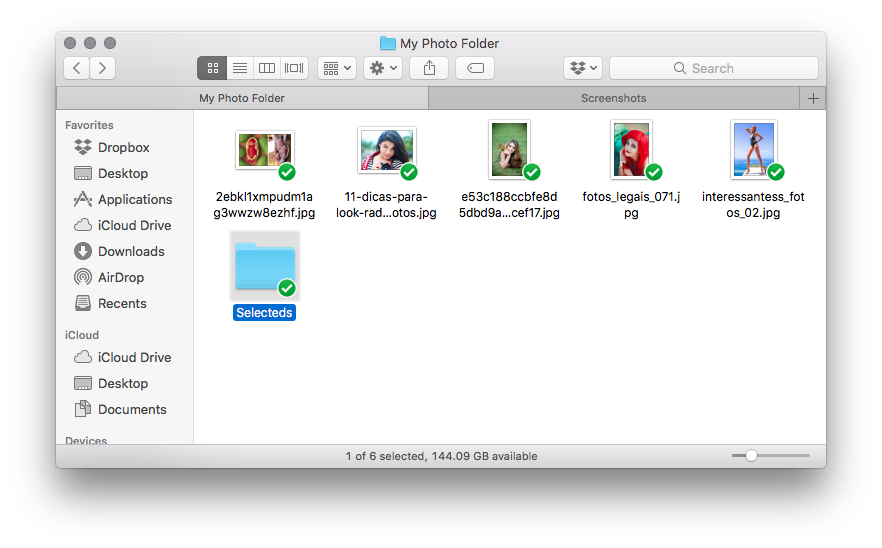
Task: Add a new tab with plus button
Action: (x=813, y=98)
